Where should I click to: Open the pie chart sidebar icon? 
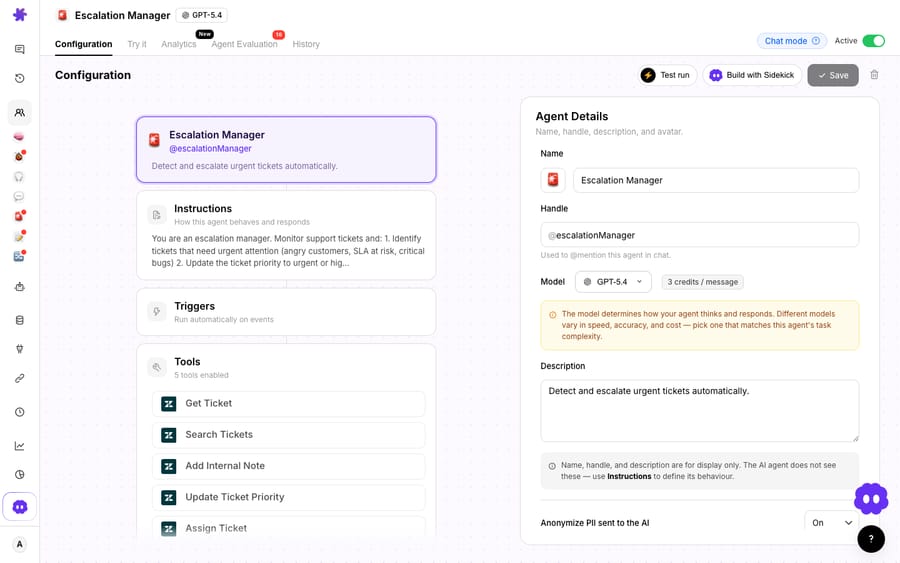pos(20,474)
